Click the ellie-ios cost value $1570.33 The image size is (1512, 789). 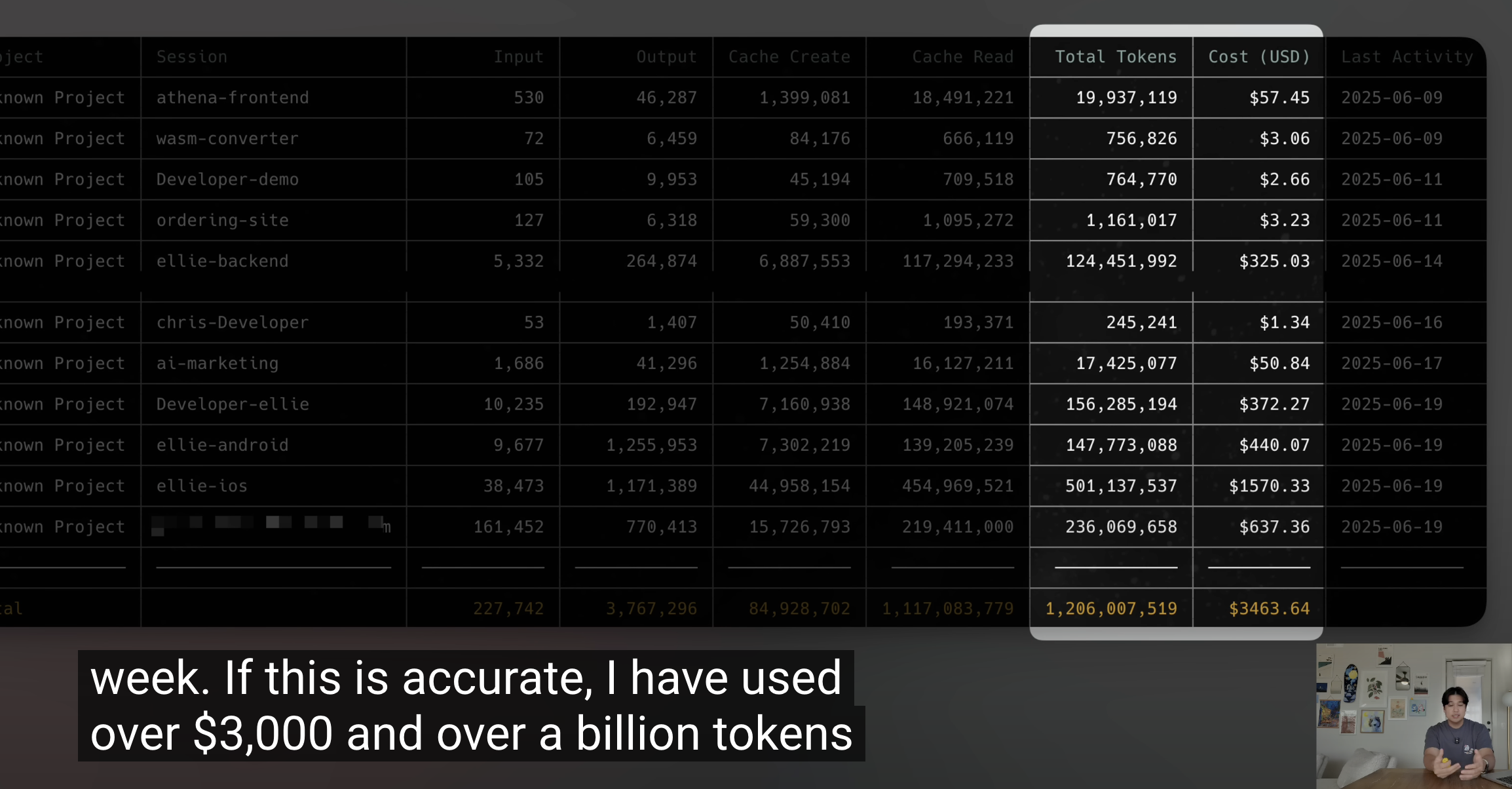tap(1269, 486)
